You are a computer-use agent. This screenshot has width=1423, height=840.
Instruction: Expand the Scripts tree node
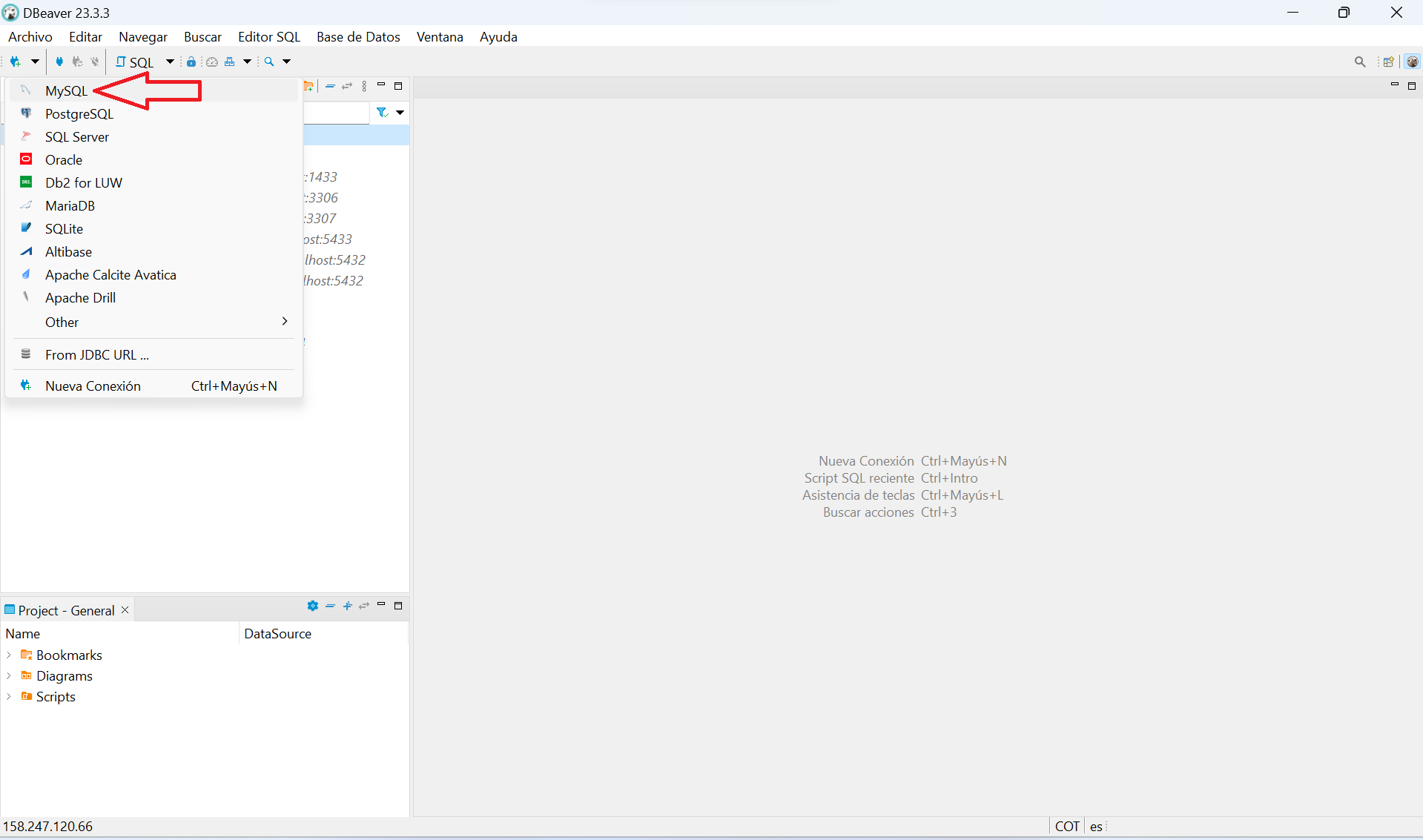pyautogui.click(x=9, y=696)
